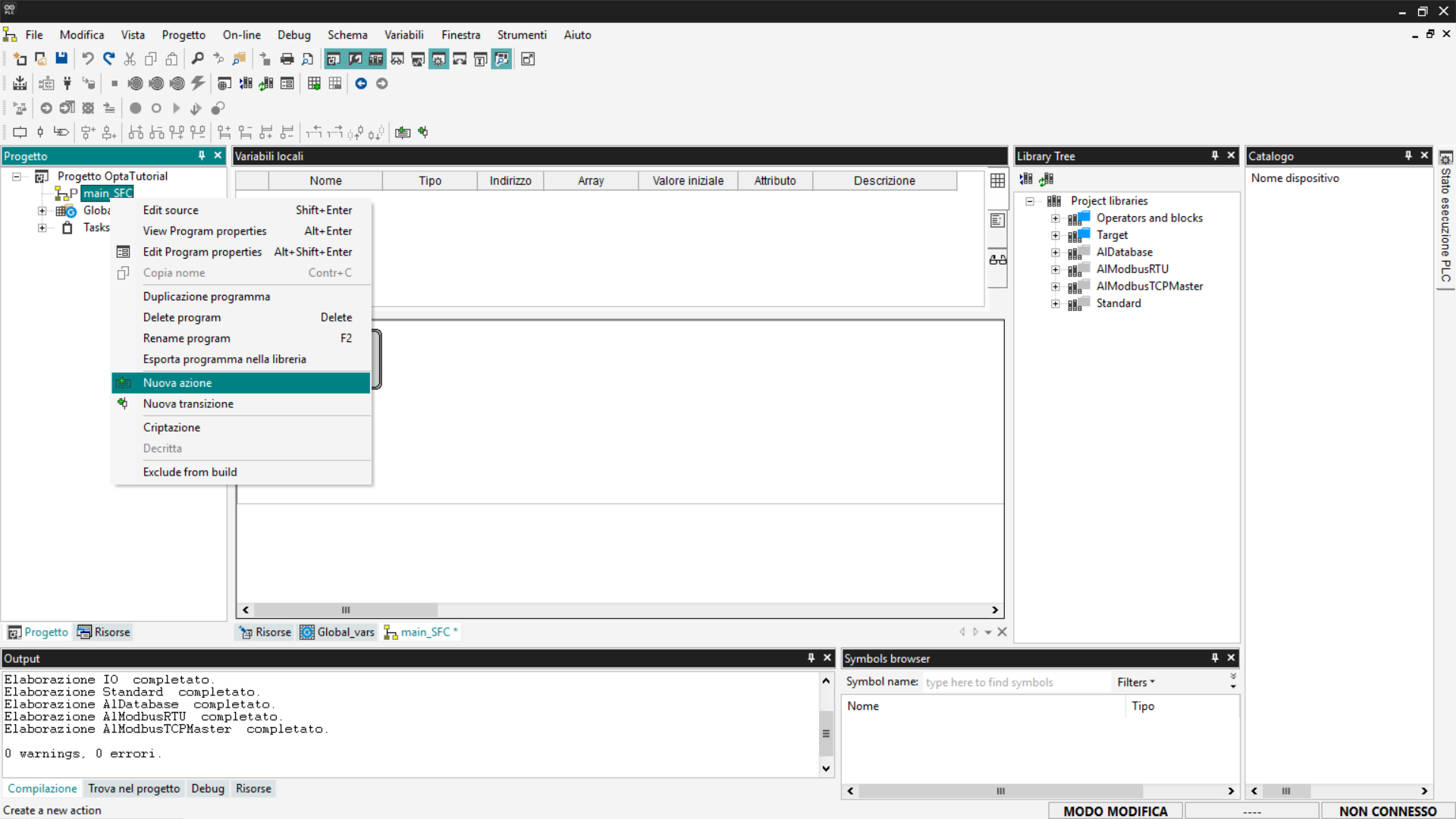Image resolution: width=1456 pixels, height=819 pixels.
Task: Click Rename program in context menu
Action: point(187,338)
